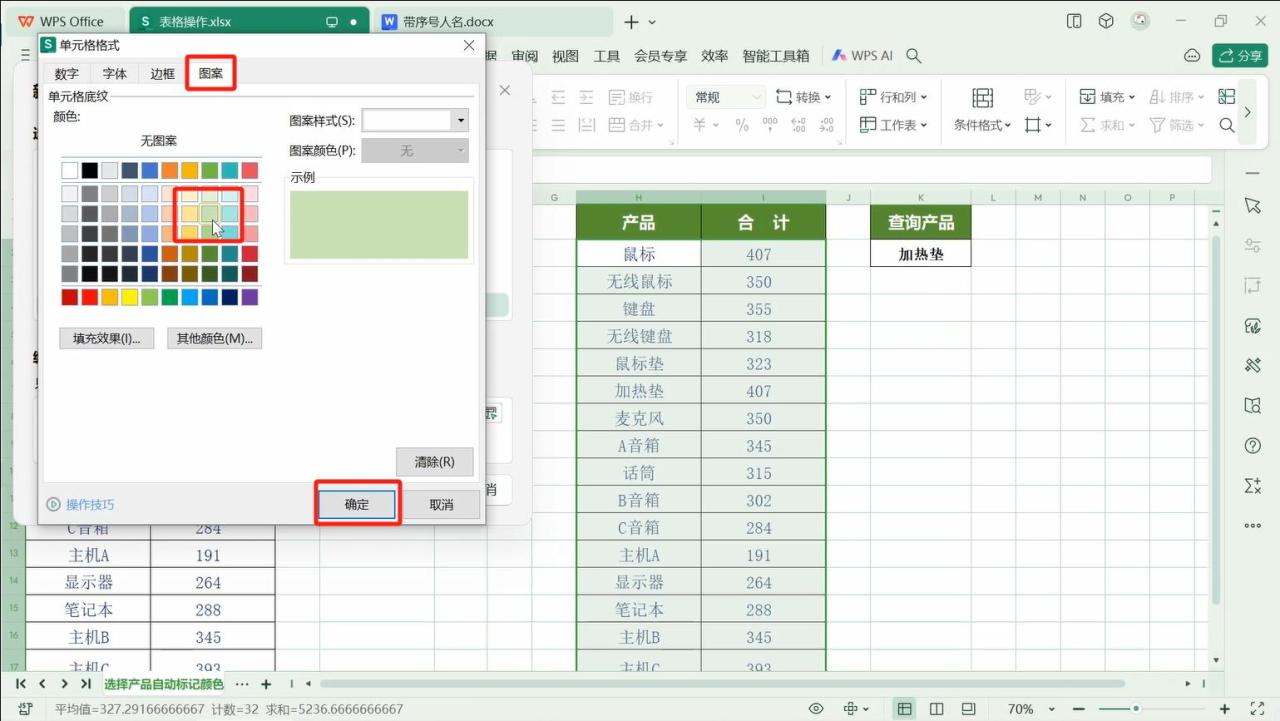Viewport: 1280px width, 721px height.
Task: Switch to the 边框 tab in dialog
Action: 163,74
